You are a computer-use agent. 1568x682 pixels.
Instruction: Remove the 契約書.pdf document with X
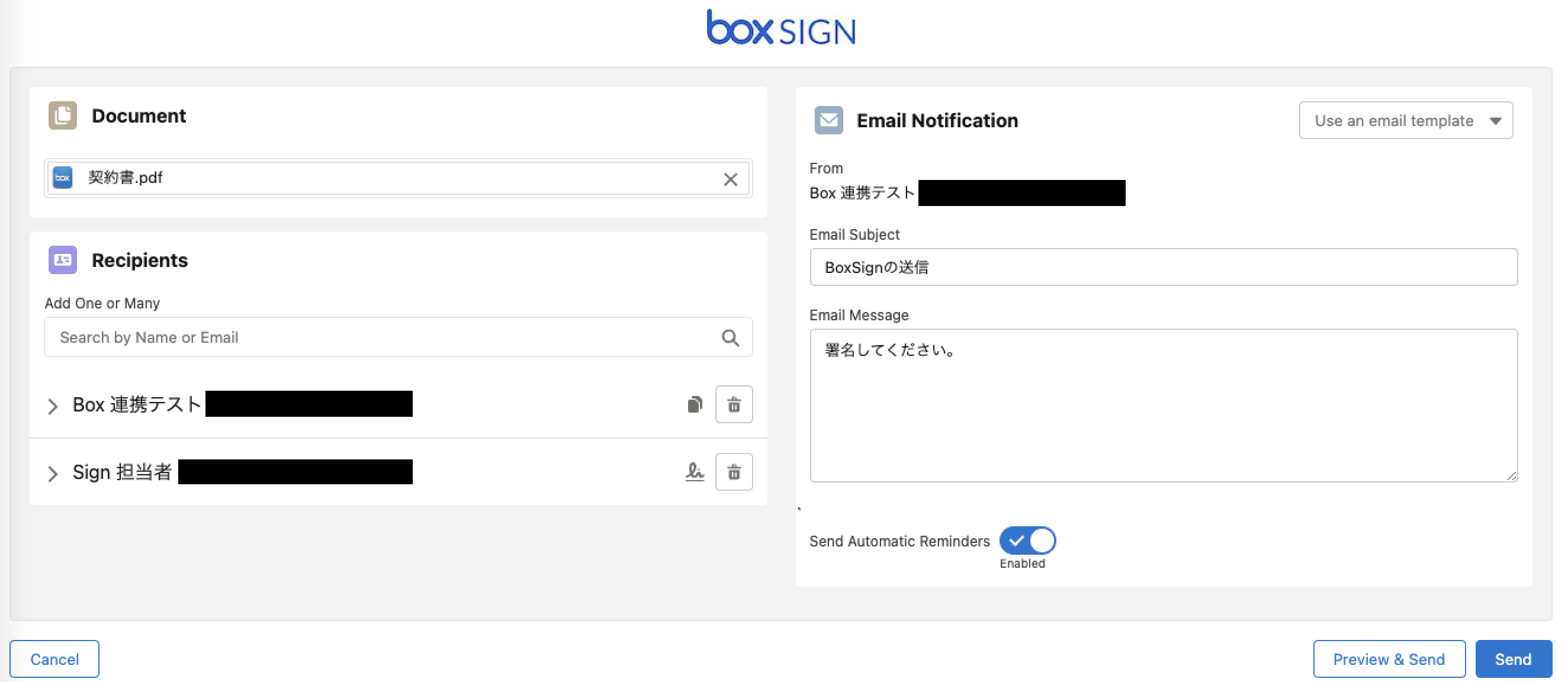(730, 179)
